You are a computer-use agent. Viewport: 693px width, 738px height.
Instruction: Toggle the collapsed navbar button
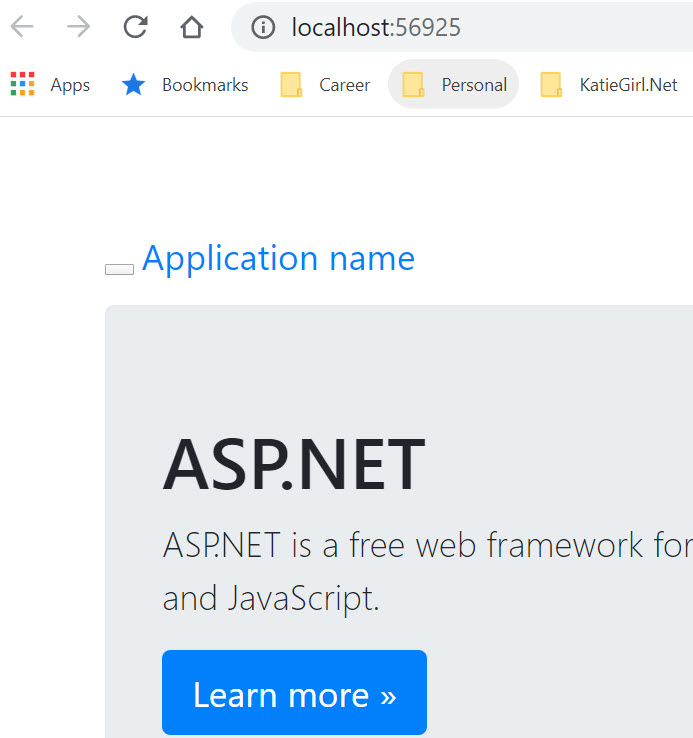click(x=119, y=269)
